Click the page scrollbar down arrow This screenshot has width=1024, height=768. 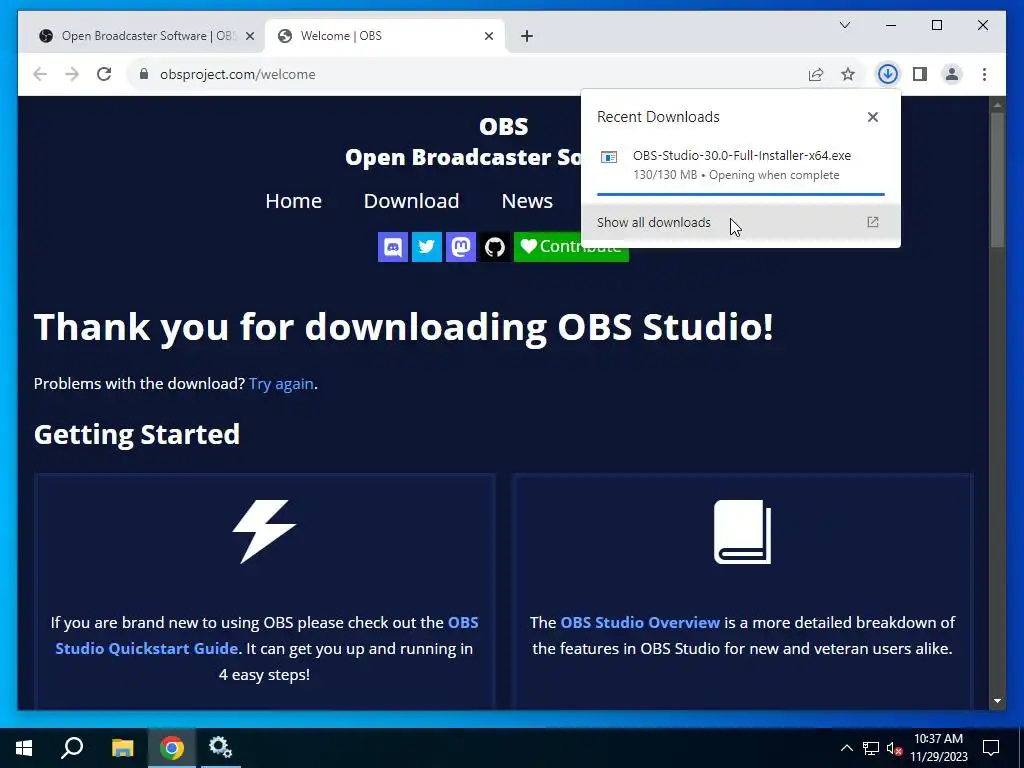click(x=997, y=701)
